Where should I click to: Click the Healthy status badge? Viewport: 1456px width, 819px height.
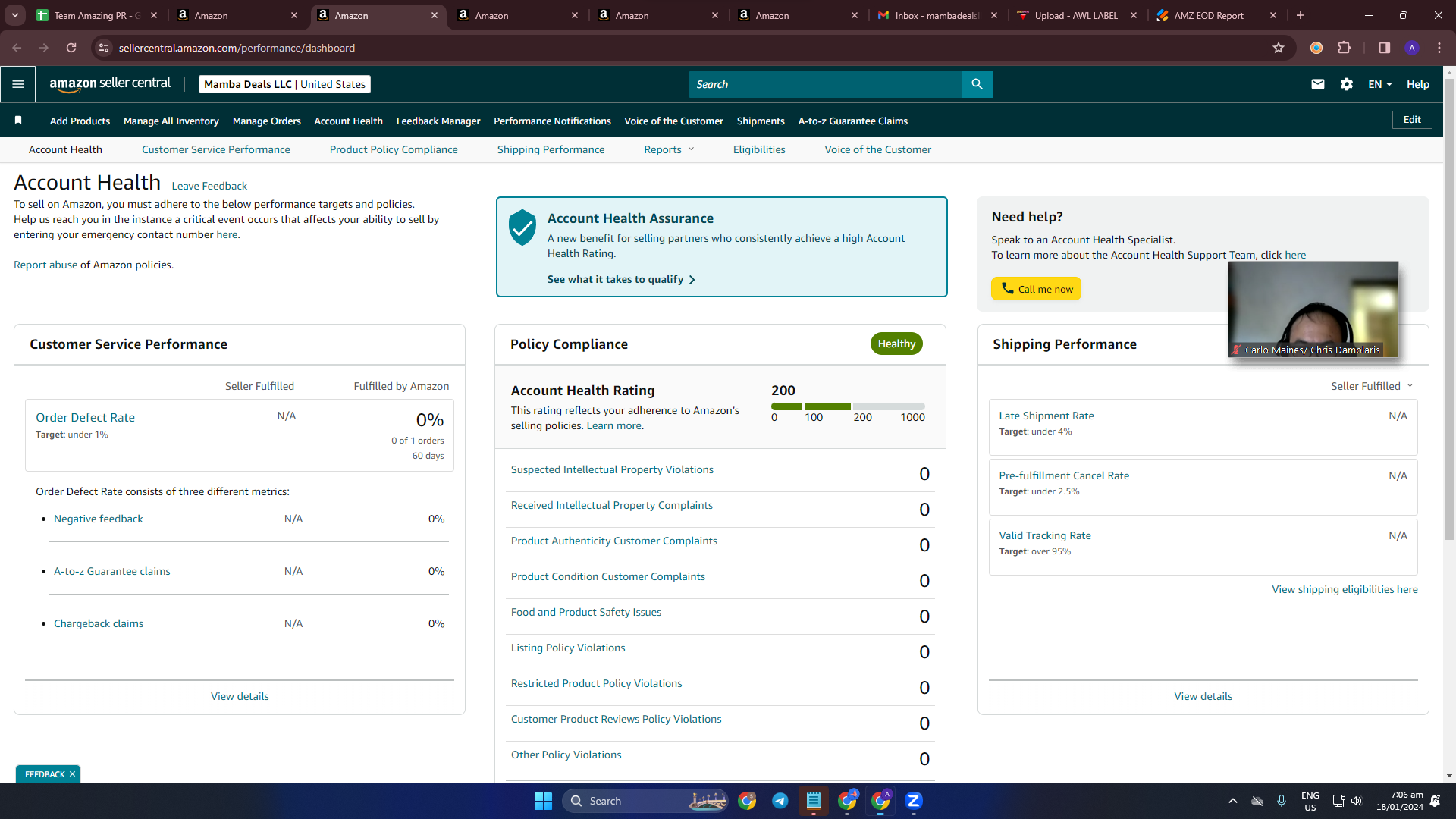pos(896,344)
